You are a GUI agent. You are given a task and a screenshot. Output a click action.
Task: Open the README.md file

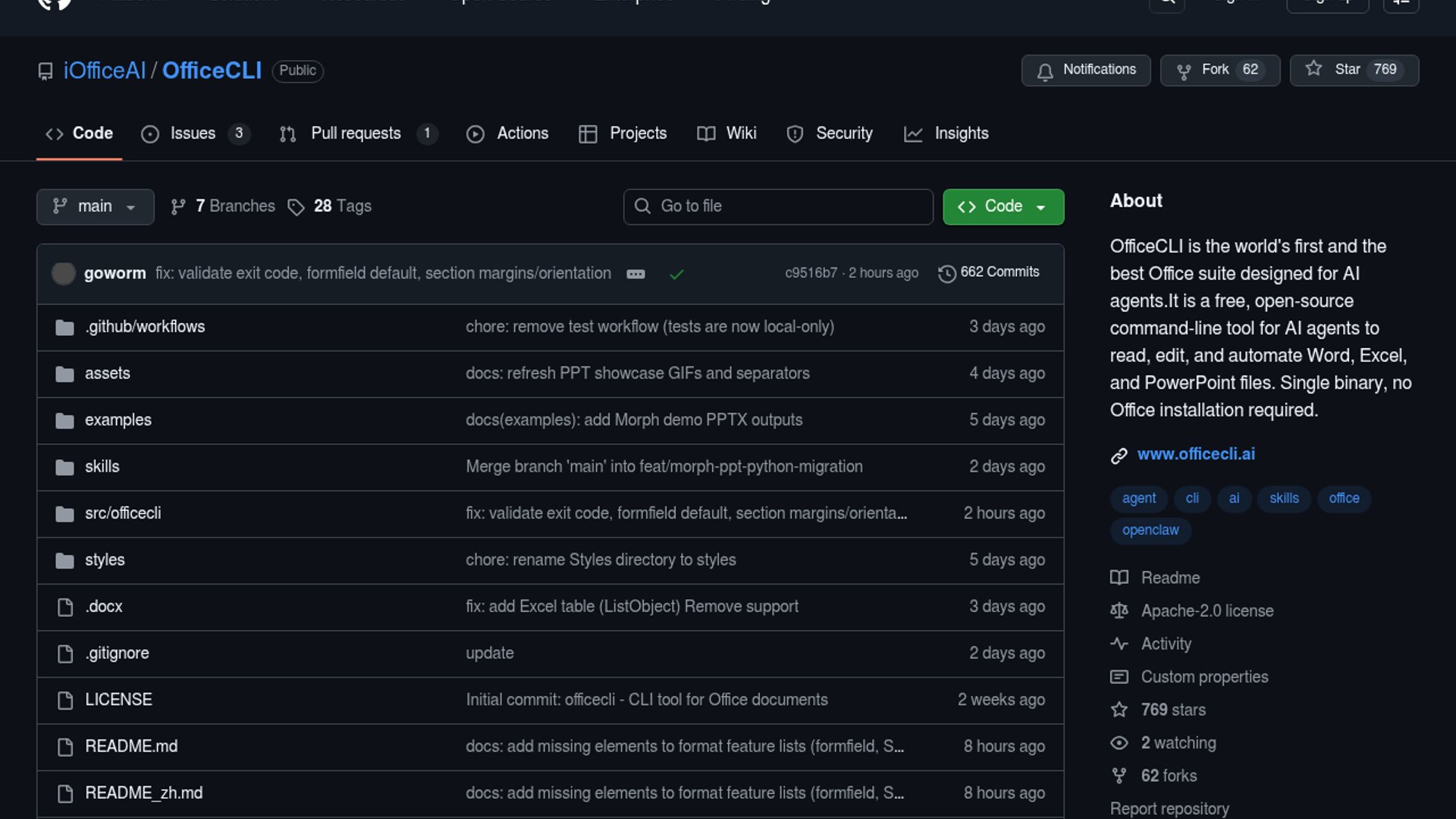131,746
